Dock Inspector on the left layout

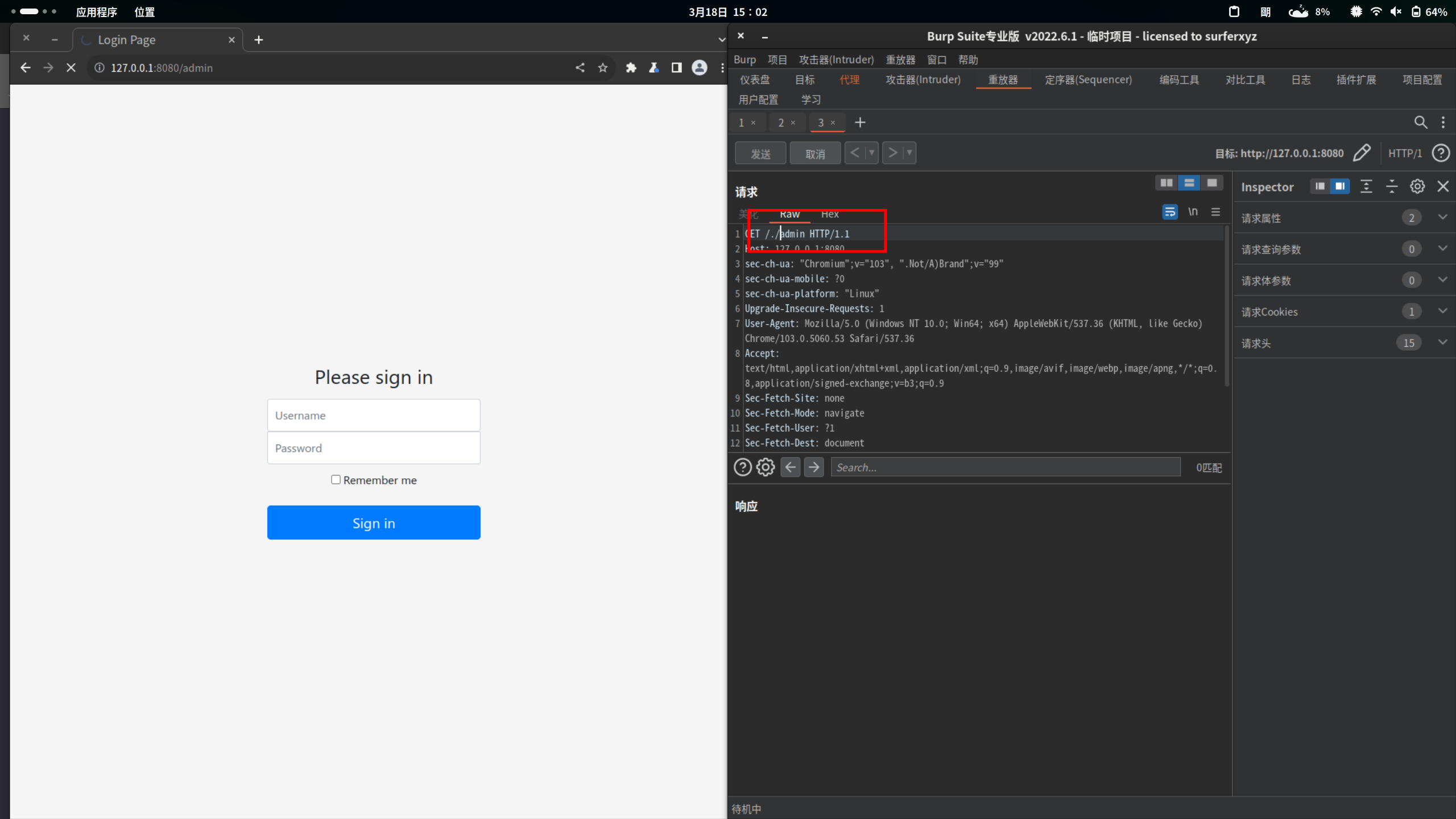[x=1320, y=187]
